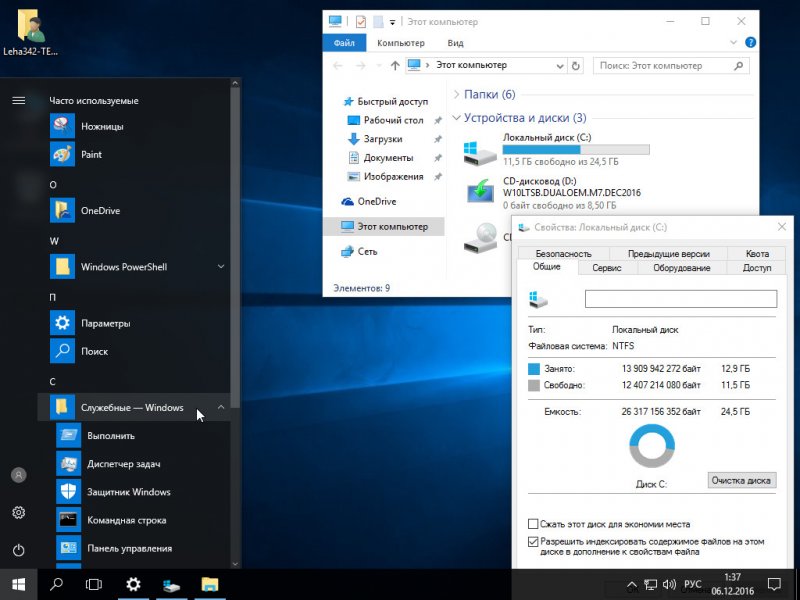Open the Snipping Tool (Ножницы) icon
This screenshot has width=800, height=600.
[x=62, y=126]
